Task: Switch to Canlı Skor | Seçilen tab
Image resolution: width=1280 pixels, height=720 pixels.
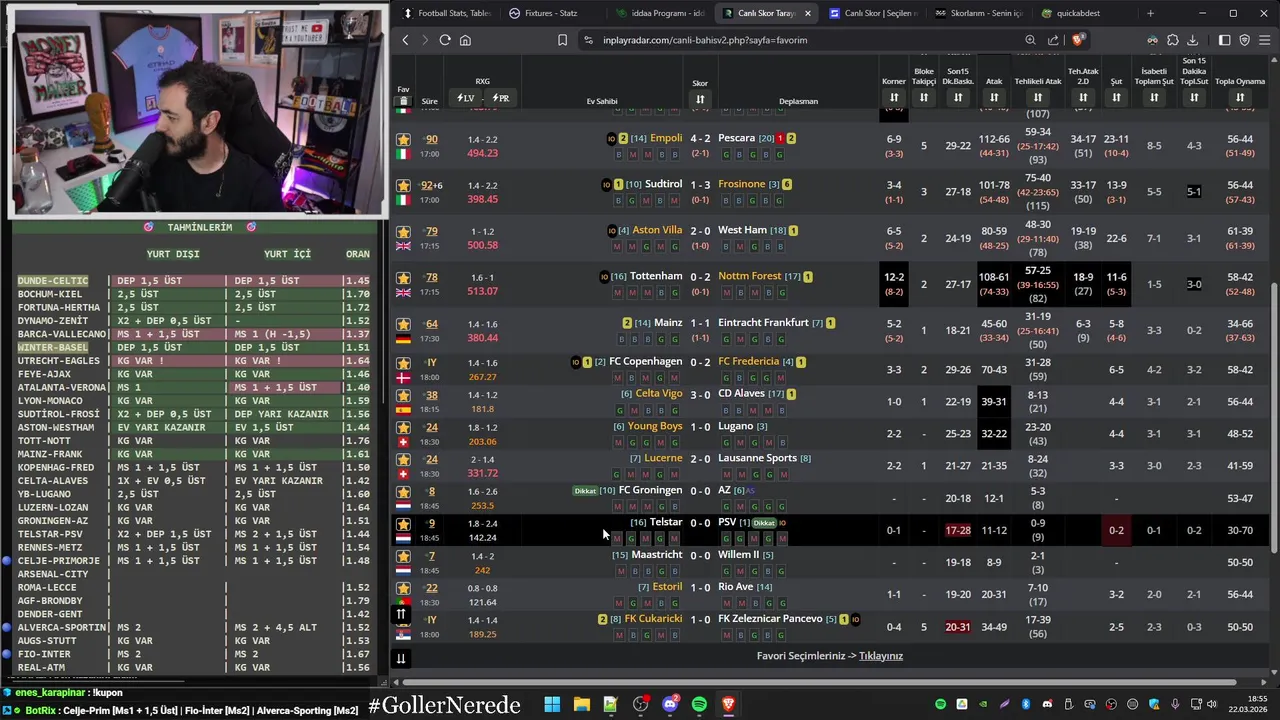Action: click(x=874, y=13)
